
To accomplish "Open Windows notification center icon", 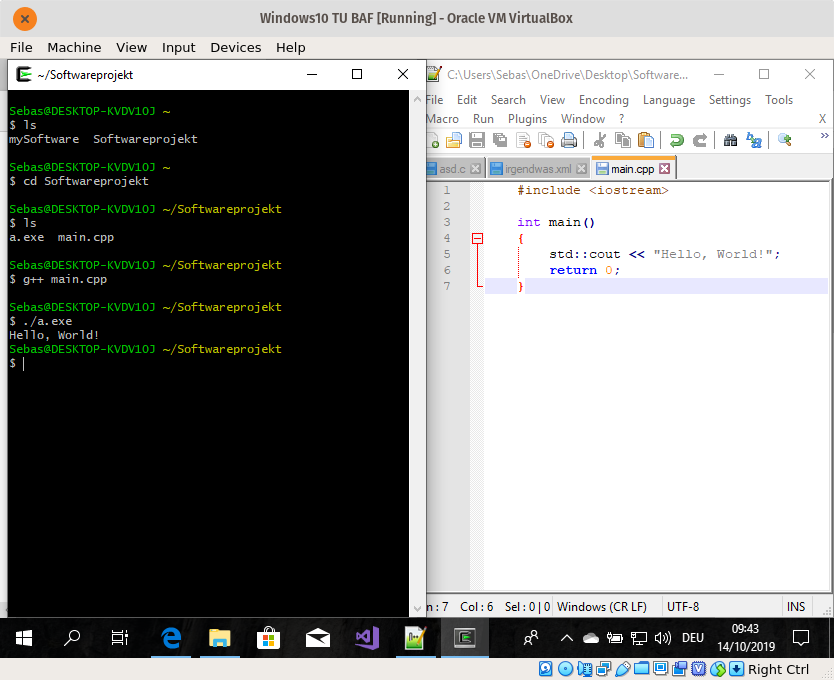I will 800,637.
